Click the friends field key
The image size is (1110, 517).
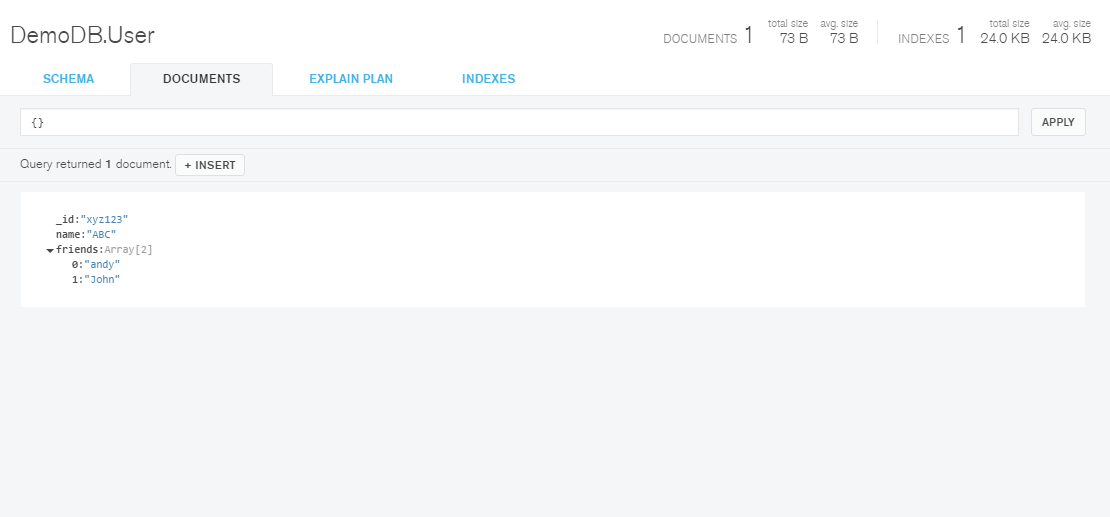pyautogui.click(x=78, y=249)
